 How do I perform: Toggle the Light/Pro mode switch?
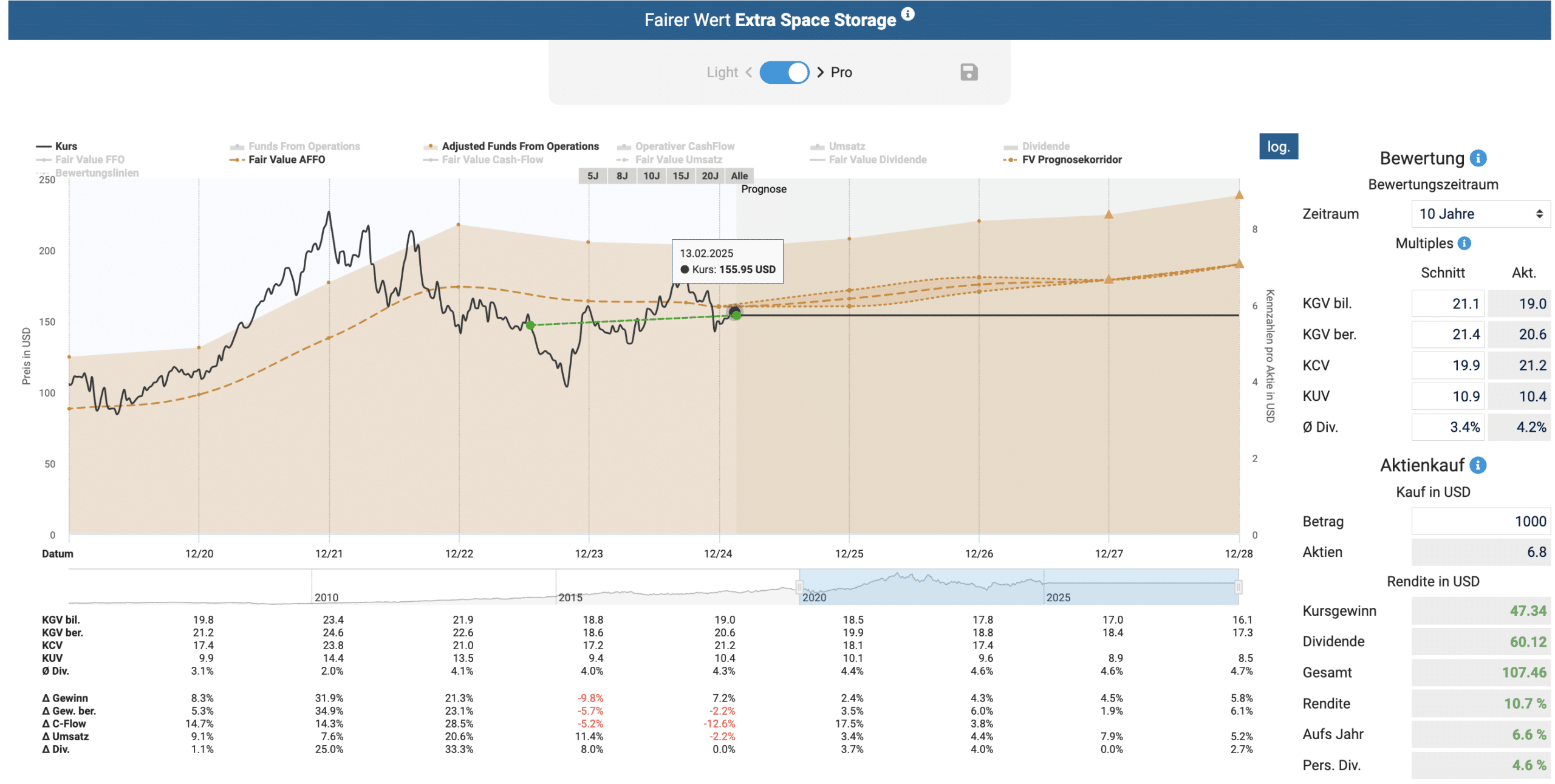tap(784, 72)
